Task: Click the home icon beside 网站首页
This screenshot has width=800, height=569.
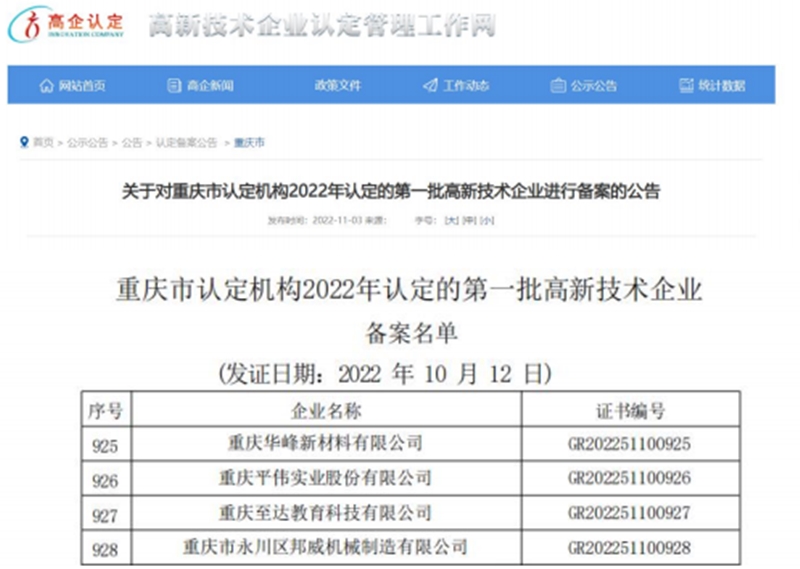Action: tap(46, 86)
